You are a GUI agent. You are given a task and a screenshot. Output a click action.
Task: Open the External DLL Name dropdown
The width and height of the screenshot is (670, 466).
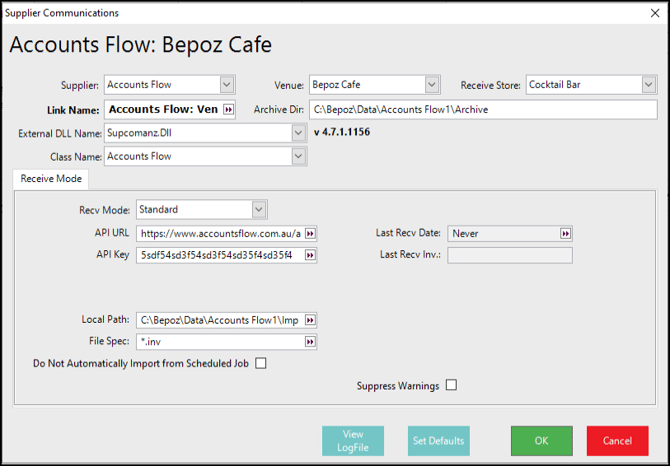(298, 133)
